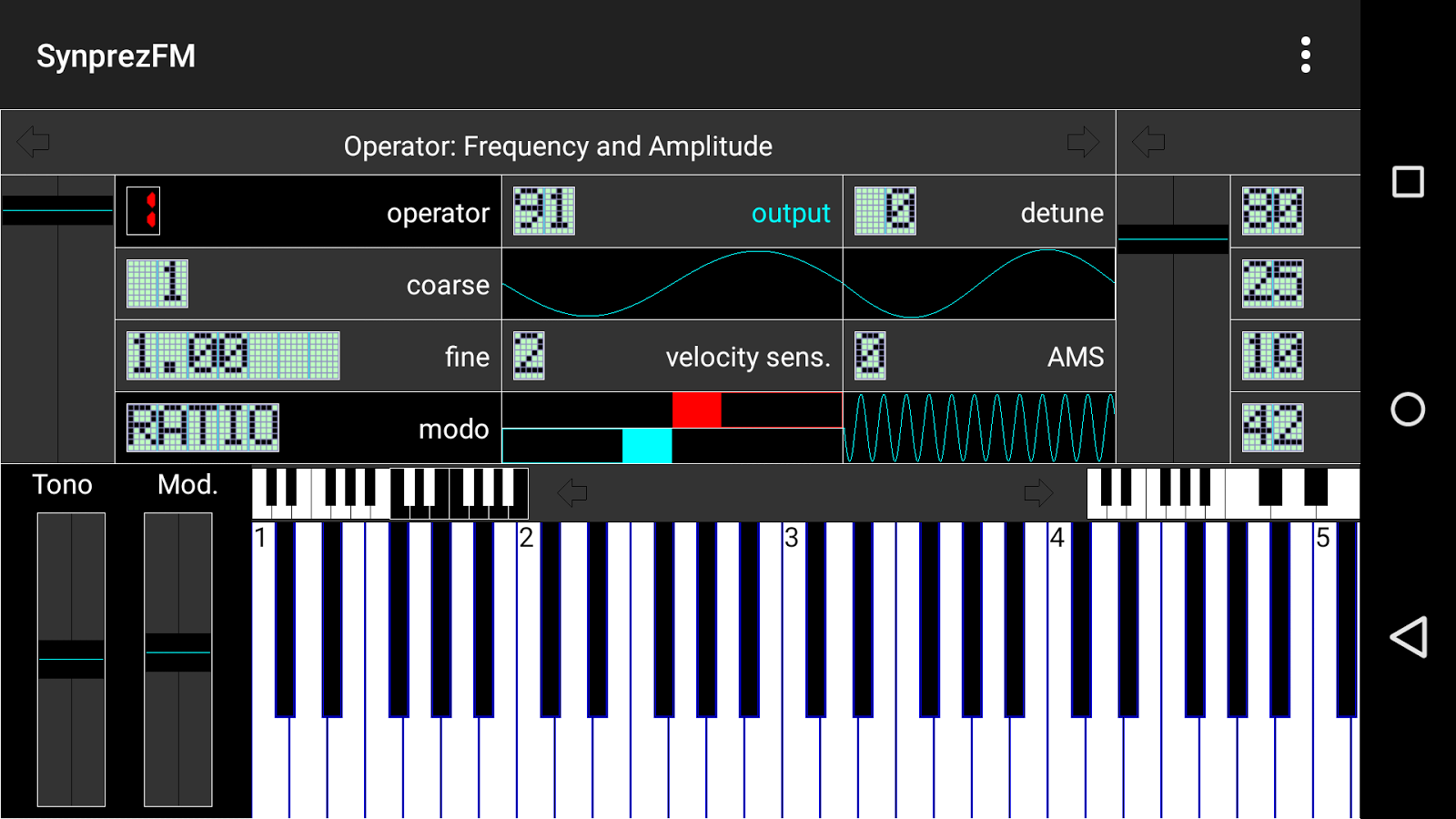This screenshot has height=819, width=1456.
Task: Click left arrow of the right-side panel header
Action: coord(1148,142)
